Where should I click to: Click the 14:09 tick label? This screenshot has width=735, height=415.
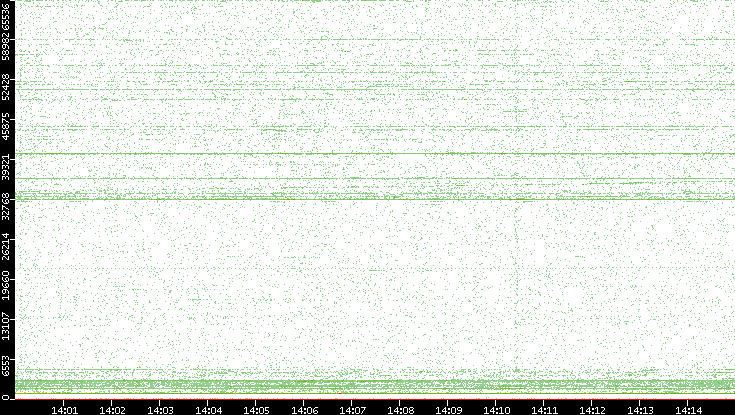[x=448, y=409]
